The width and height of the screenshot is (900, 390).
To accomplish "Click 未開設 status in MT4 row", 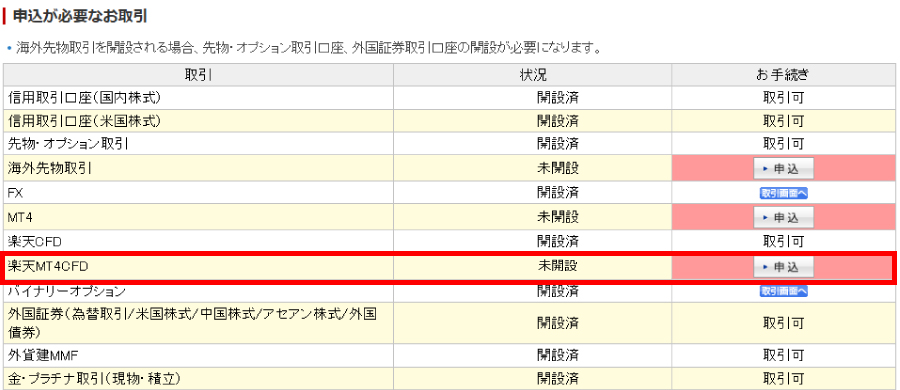I will coord(558,218).
